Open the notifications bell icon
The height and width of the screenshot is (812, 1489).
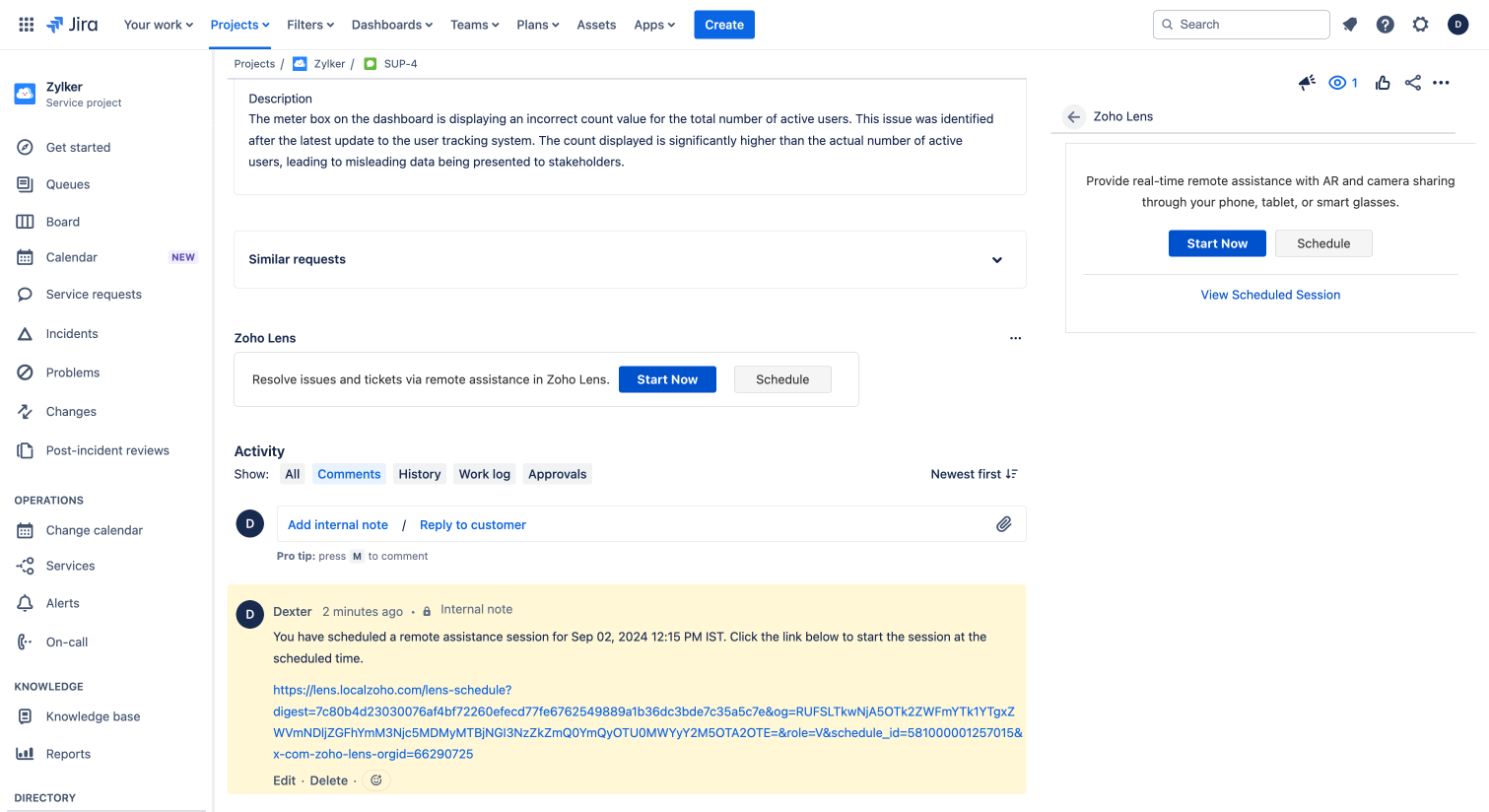point(1350,25)
